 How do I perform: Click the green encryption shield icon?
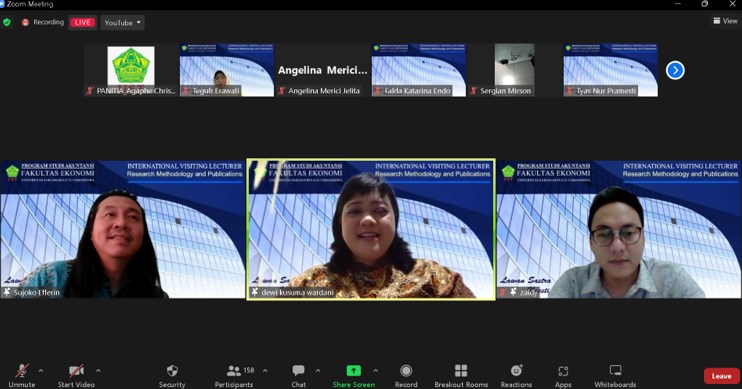pos(7,22)
